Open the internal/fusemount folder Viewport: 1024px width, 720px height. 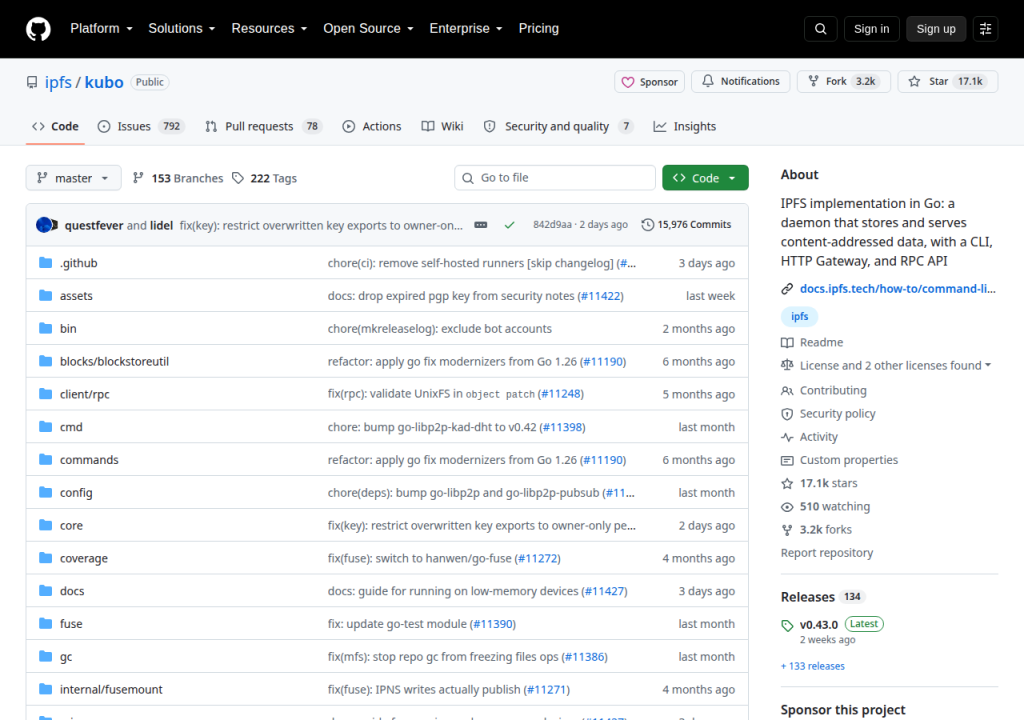[111, 689]
